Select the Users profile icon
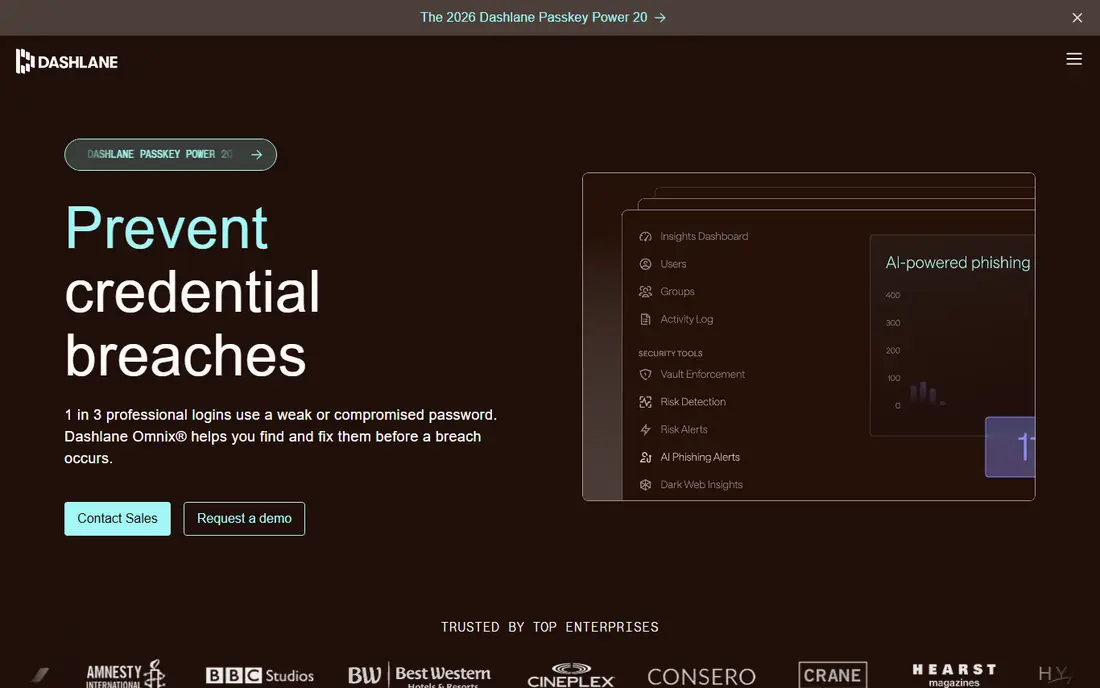Image resolution: width=1100 pixels, height=688 pixels. click(x=645, y=264)
